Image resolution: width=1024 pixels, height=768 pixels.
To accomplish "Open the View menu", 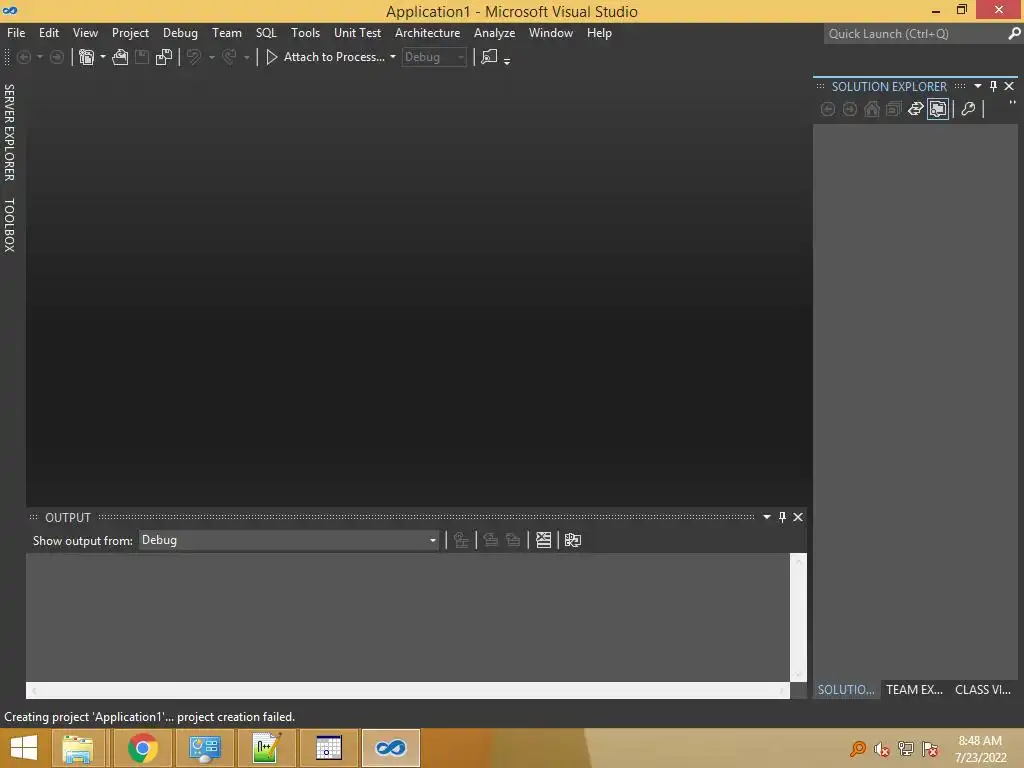I will pyautogui.click(x=86, y=33).
